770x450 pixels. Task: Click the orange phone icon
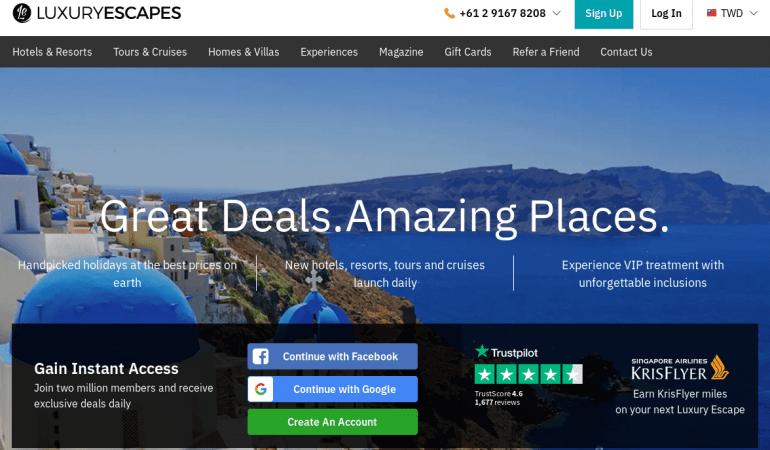tap(449, 14)
